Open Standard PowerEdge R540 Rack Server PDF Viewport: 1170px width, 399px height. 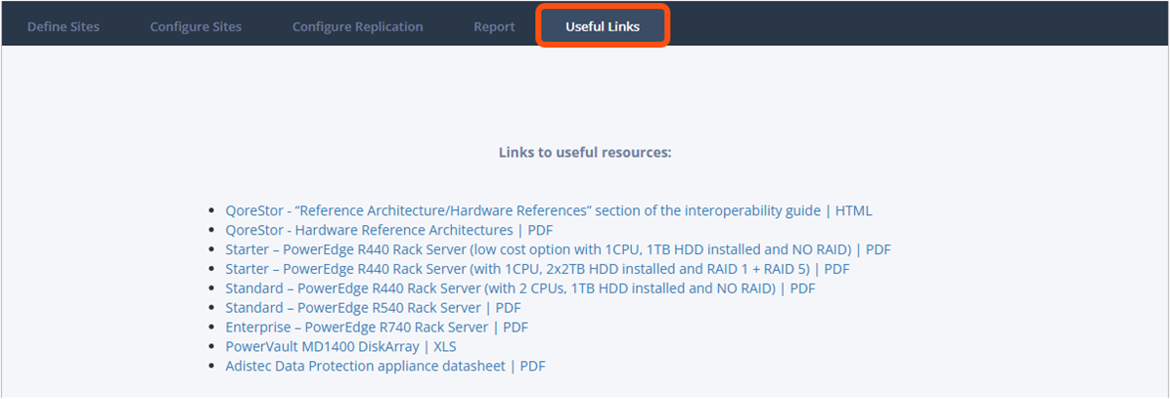click(373, 308)
